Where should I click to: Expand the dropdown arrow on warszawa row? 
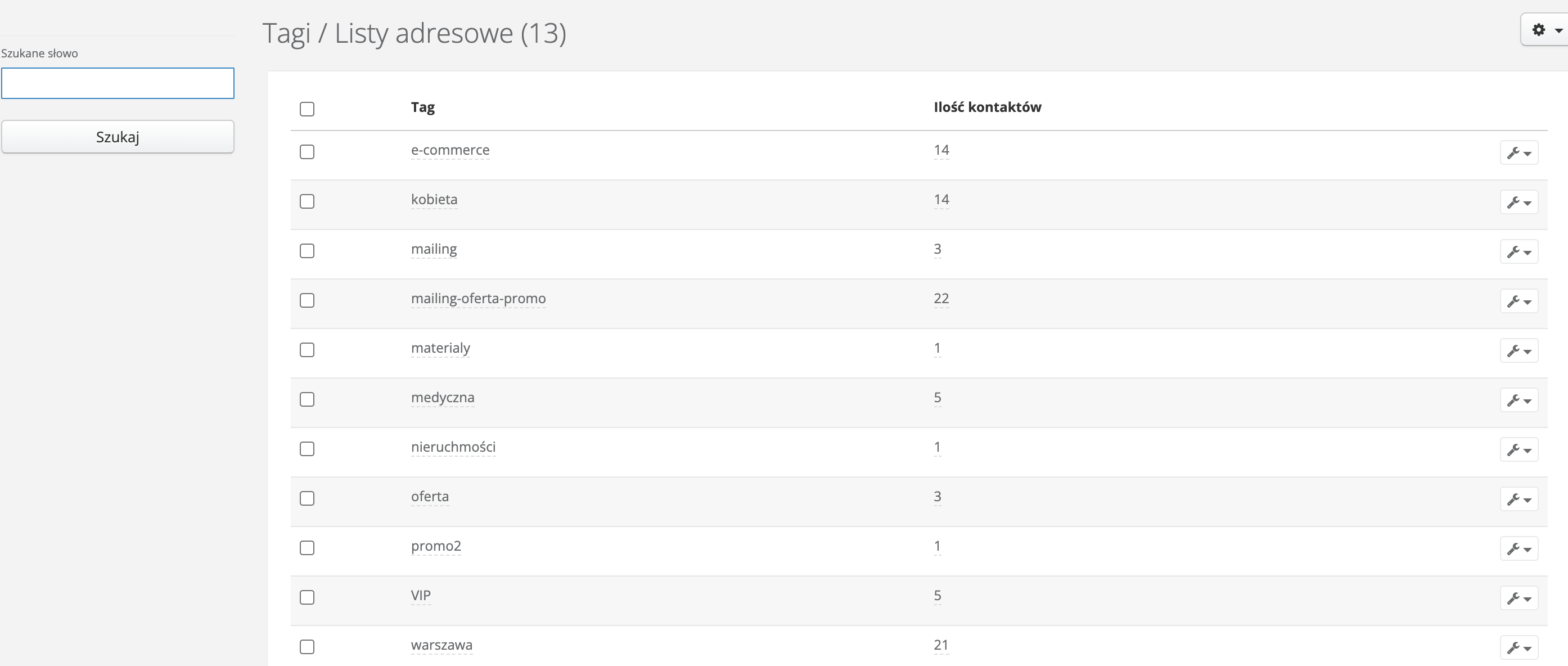pos(1527,649)
